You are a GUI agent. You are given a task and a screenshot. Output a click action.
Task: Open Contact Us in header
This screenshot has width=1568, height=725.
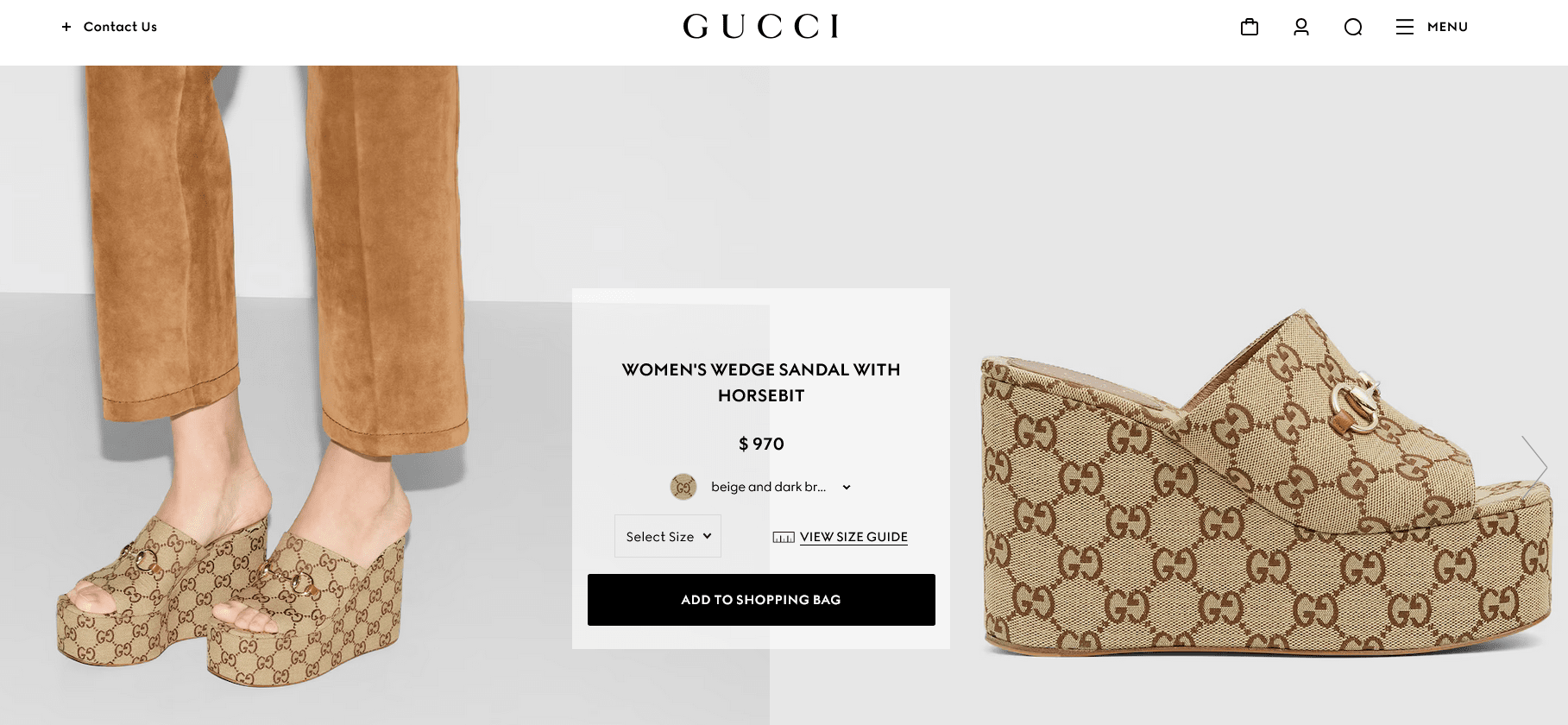point(120,27)
